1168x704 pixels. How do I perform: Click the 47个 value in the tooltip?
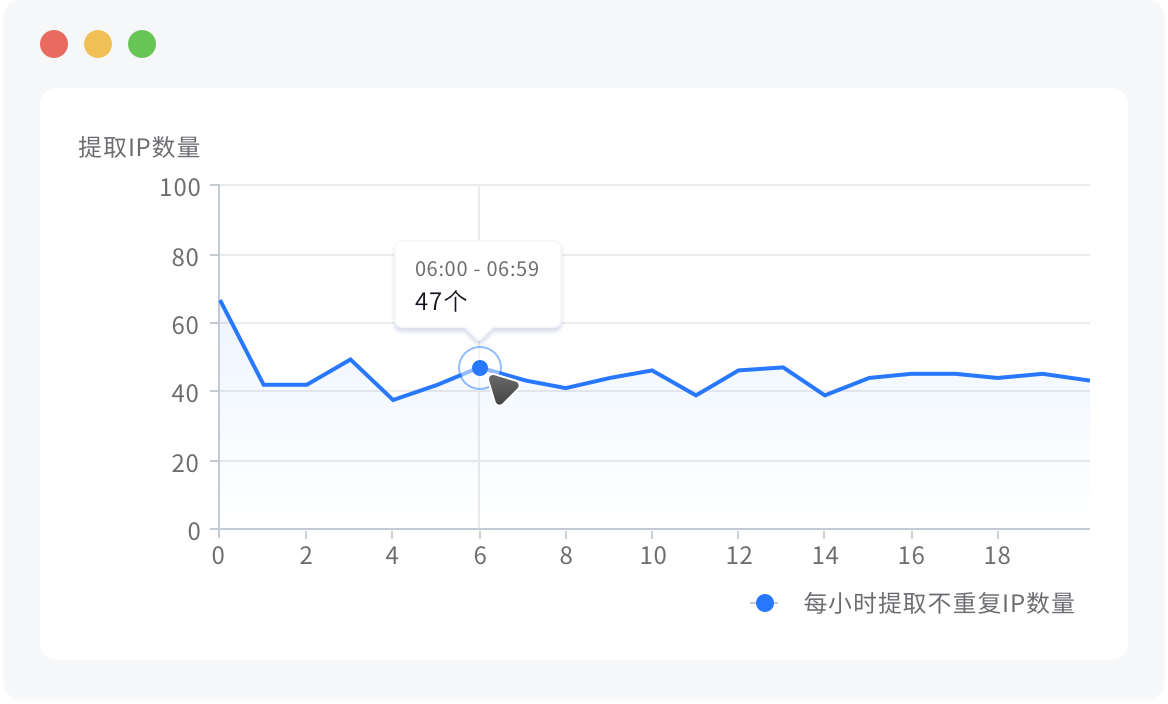(441, 301)
